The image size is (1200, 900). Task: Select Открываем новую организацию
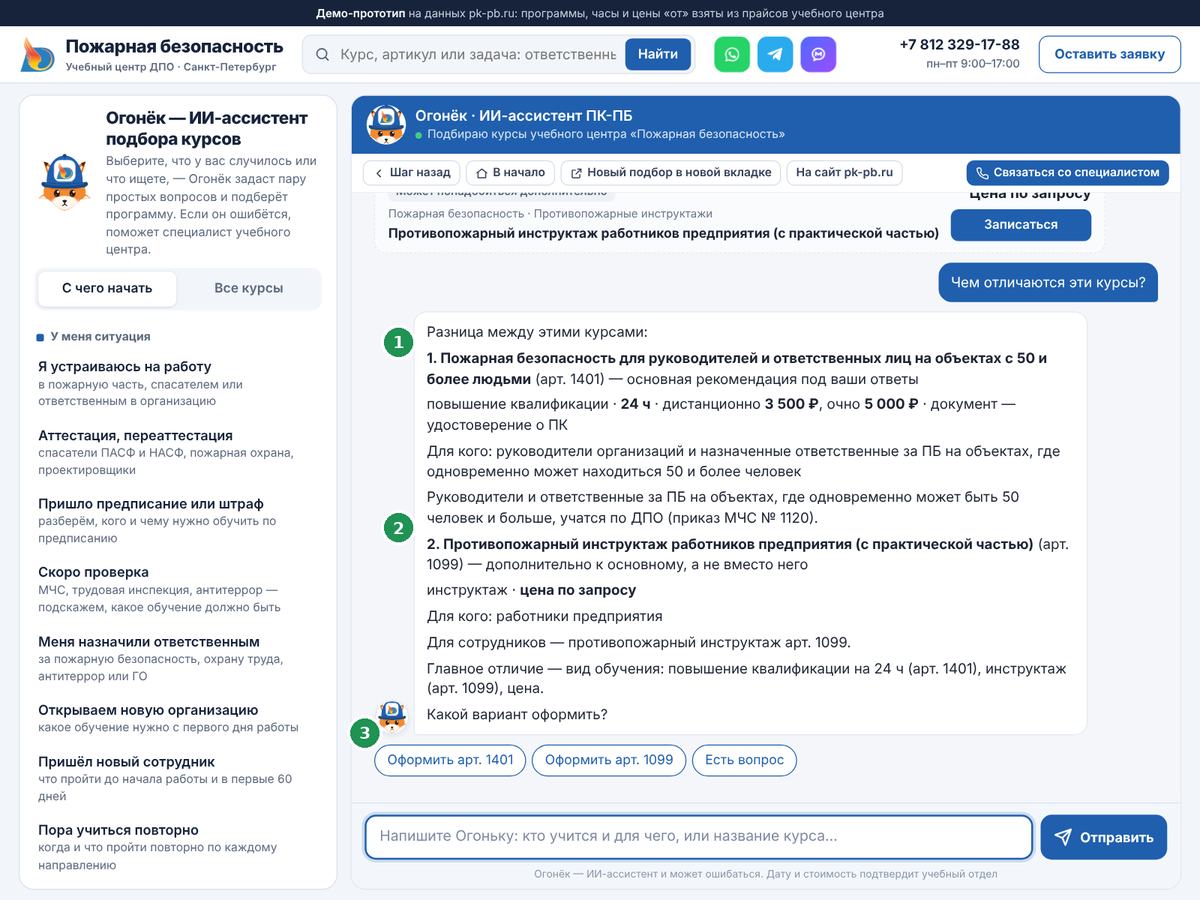177,718
